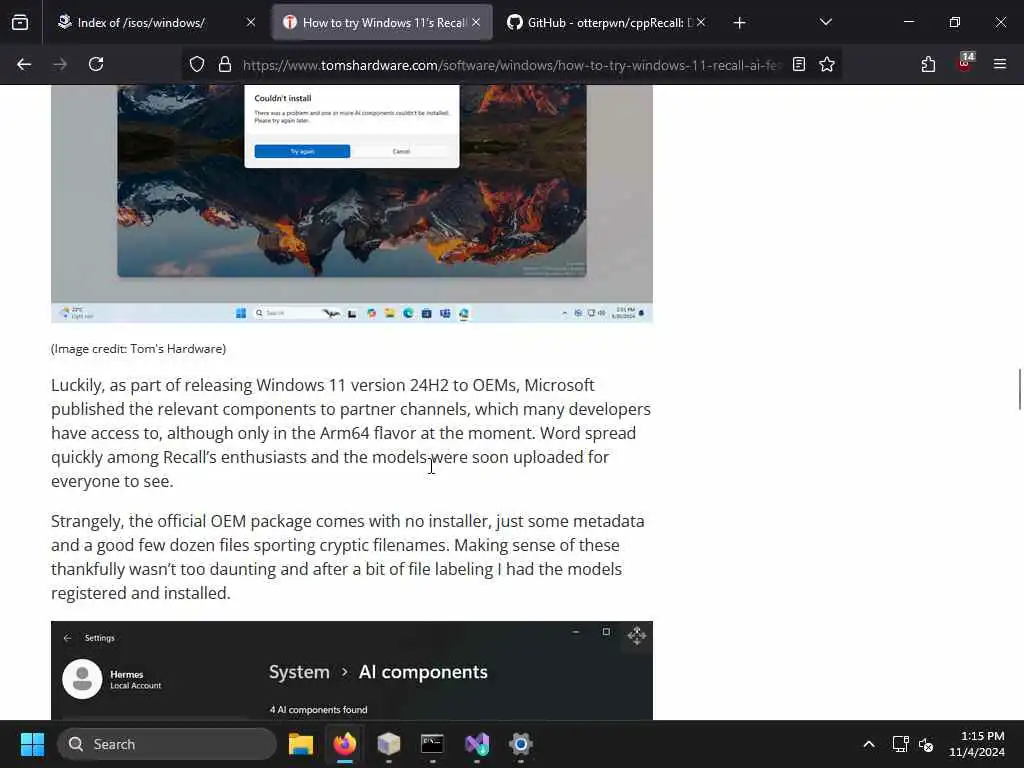This screenshot has width=1024, height=768.
Task: Click the page vertical scrollbar thumb
Action: [1019, 389]
